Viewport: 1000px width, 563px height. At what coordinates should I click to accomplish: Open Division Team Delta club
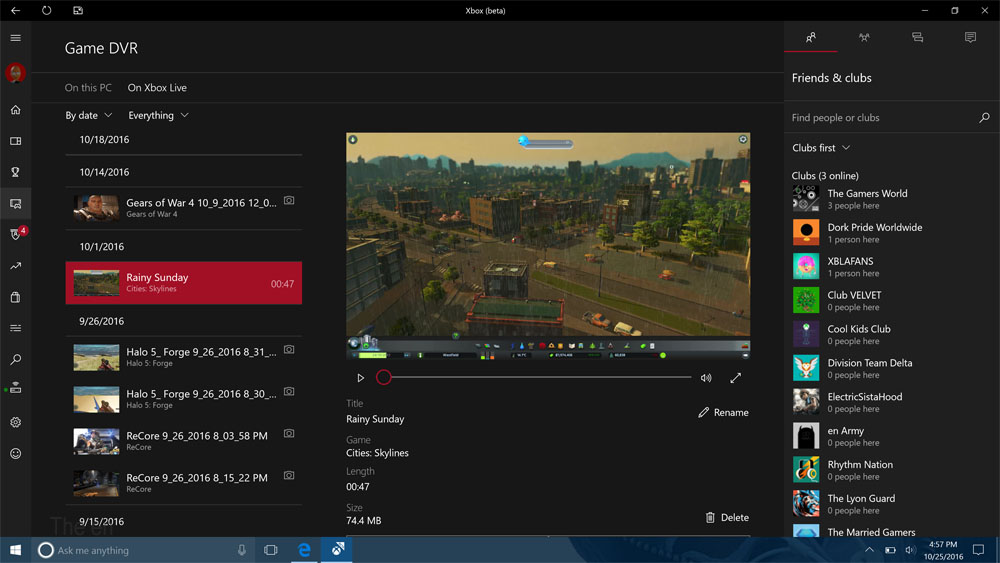click(x=890, y=368)
